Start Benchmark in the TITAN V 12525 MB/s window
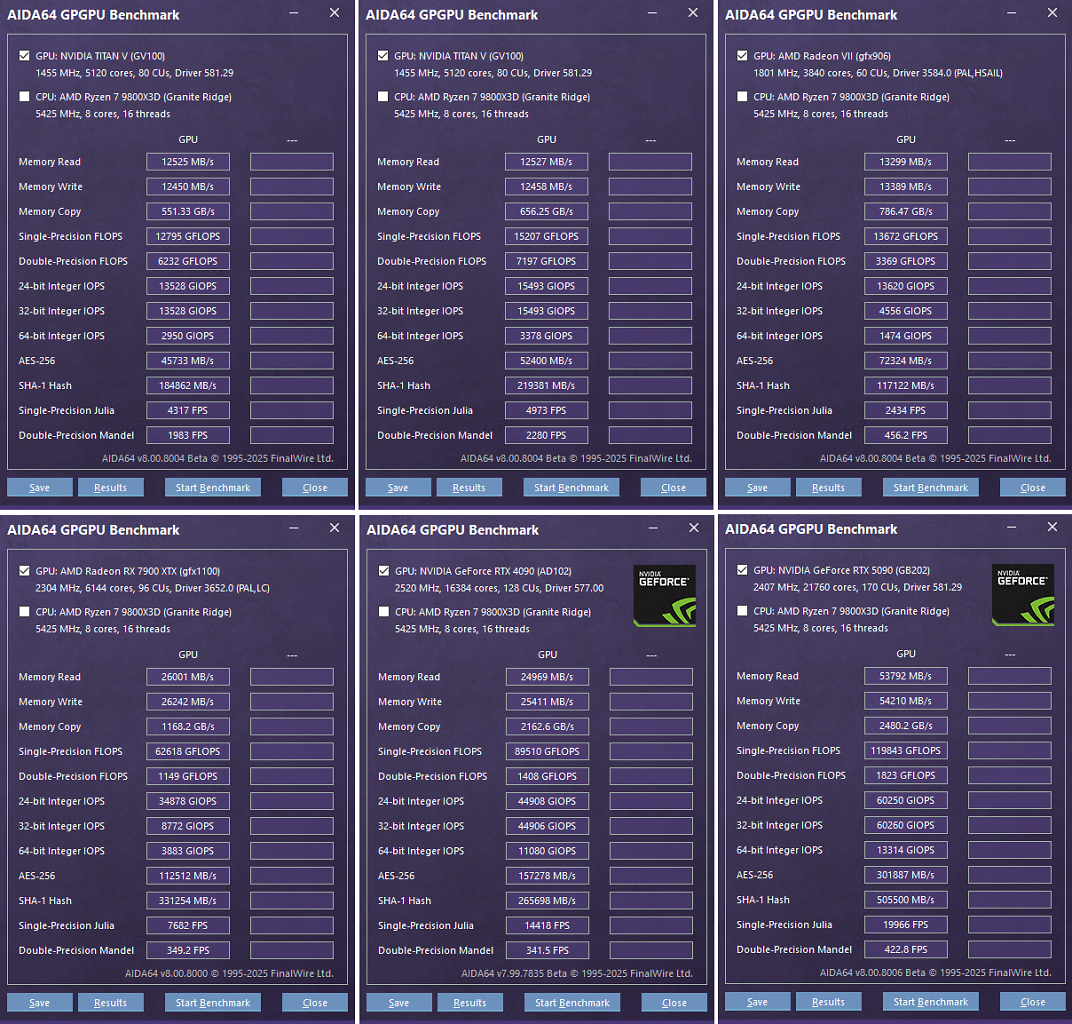The image size is (1072, 1024). 213,487
